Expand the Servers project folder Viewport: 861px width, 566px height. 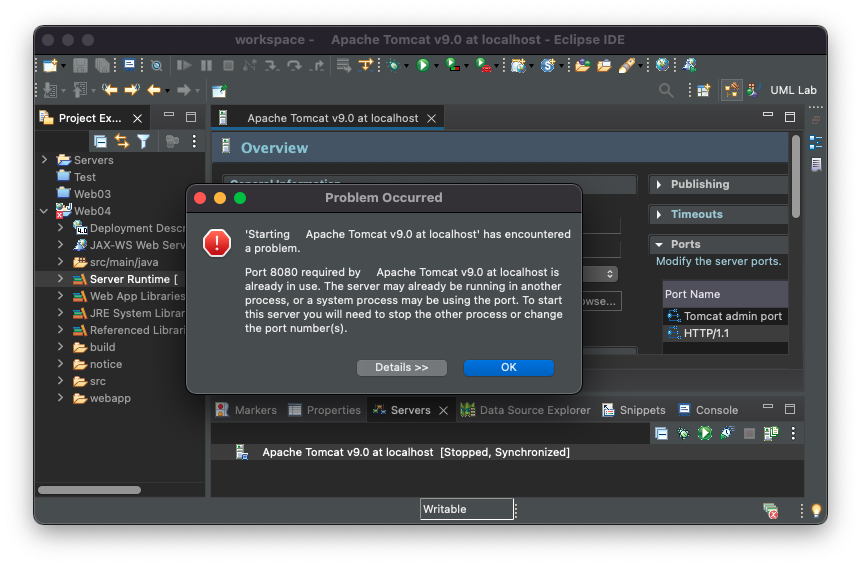[44, 160]
